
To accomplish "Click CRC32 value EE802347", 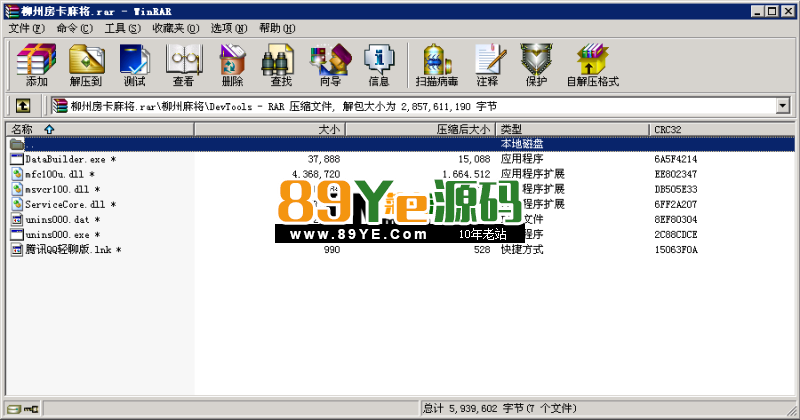I will [676, 174].
